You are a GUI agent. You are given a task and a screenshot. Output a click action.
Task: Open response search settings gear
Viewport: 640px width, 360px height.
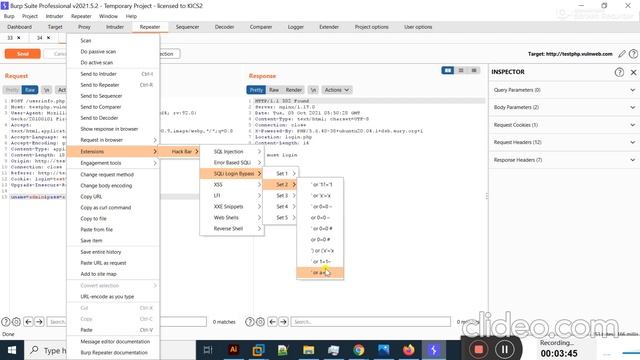[260, 322]
